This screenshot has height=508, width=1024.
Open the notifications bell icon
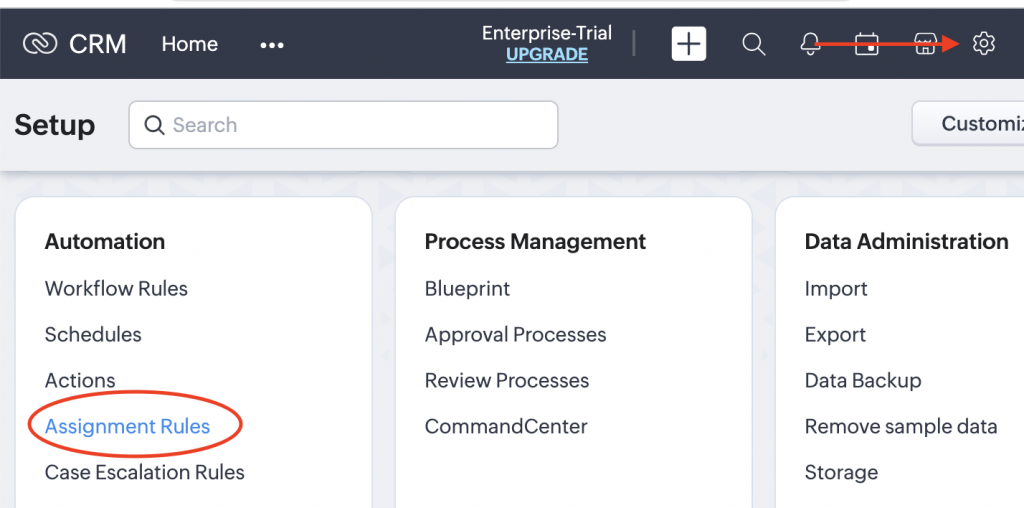coord(810,44)
